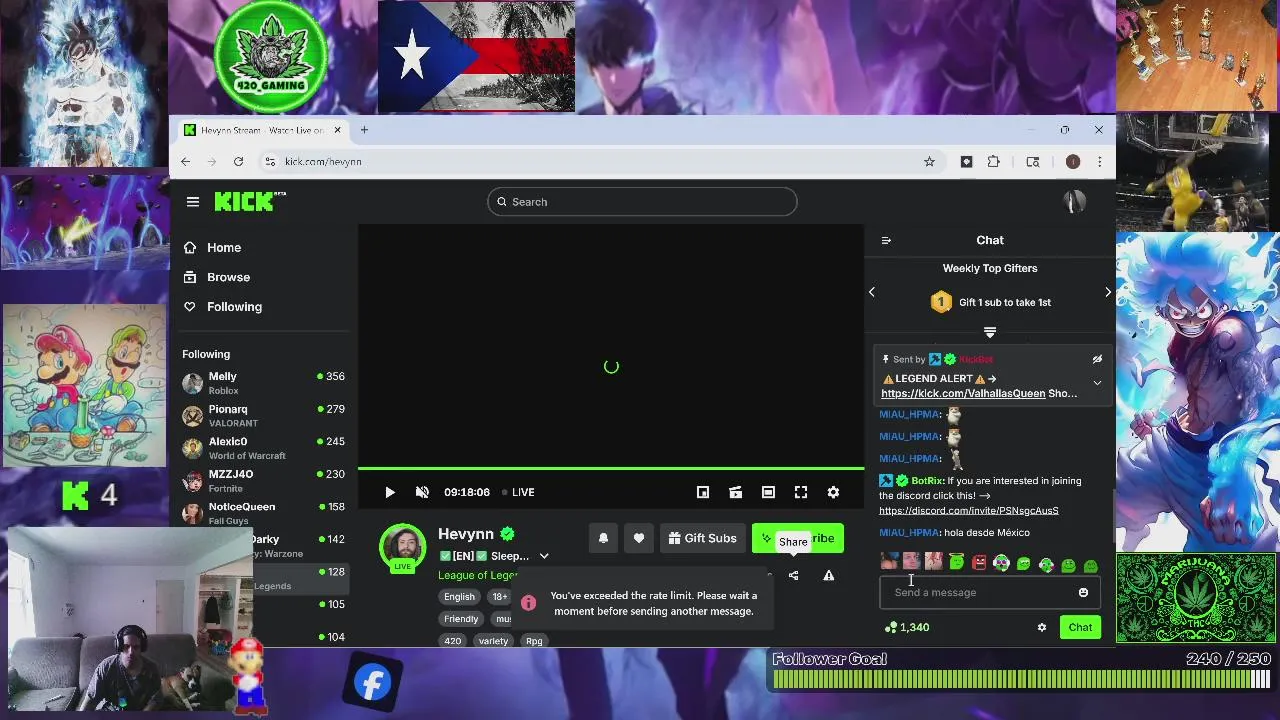1280x720 pixels.
Task: Open the user avatar menu on Kick
Action: tap(1074, 202)
